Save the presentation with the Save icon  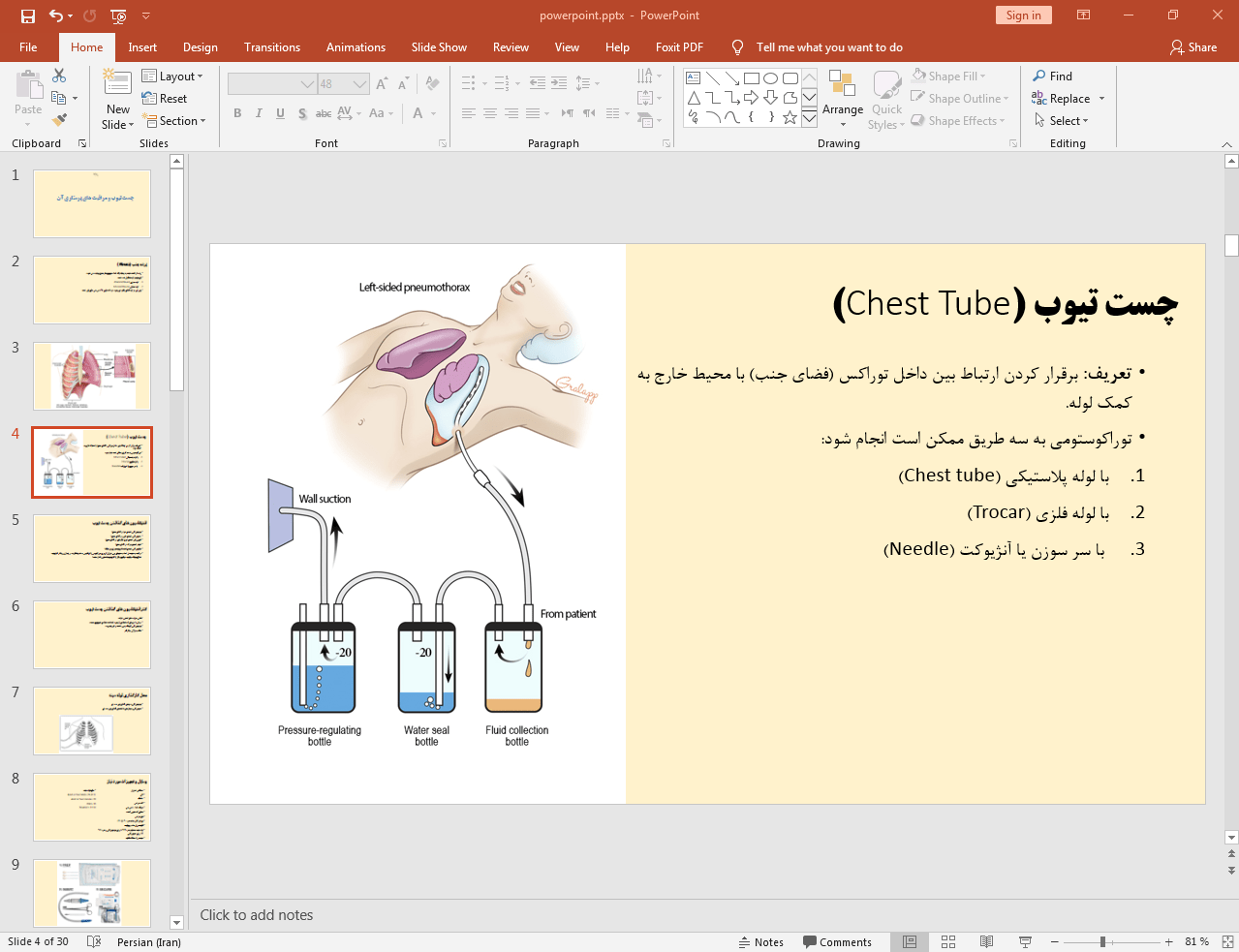pos(27,15)
